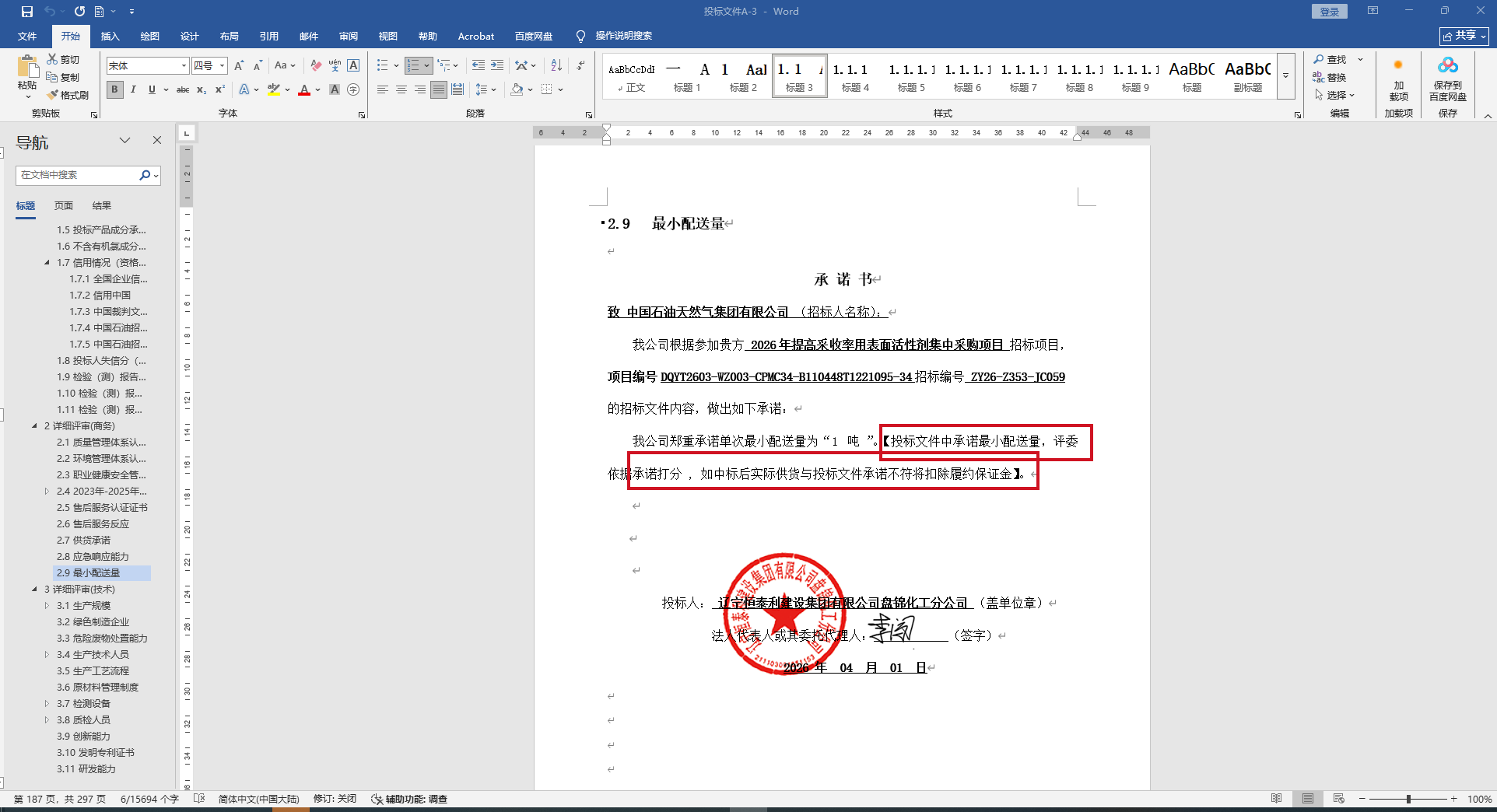This screenshot has height=812, width=1497.
Task: Toggle subscript formatting
Action: (x=202, y=89)
